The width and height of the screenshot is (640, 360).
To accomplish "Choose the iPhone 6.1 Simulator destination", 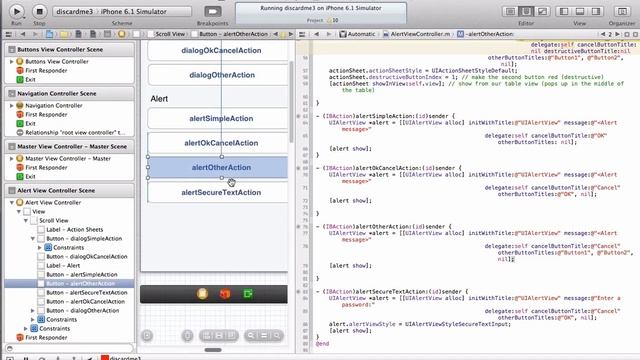I will [134, 11].
